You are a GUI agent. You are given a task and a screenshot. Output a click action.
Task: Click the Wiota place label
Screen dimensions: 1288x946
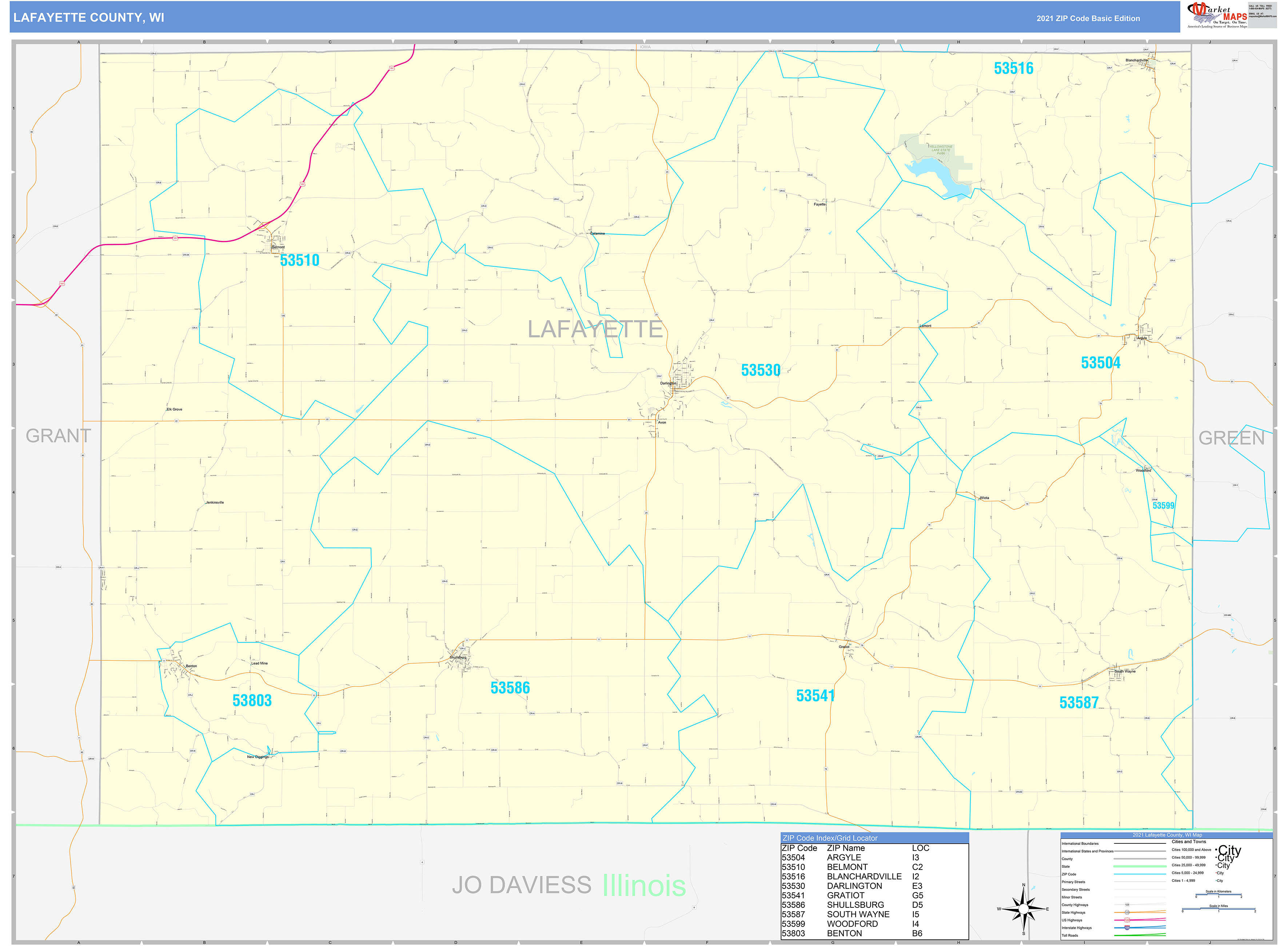click(x=984, y=498)
